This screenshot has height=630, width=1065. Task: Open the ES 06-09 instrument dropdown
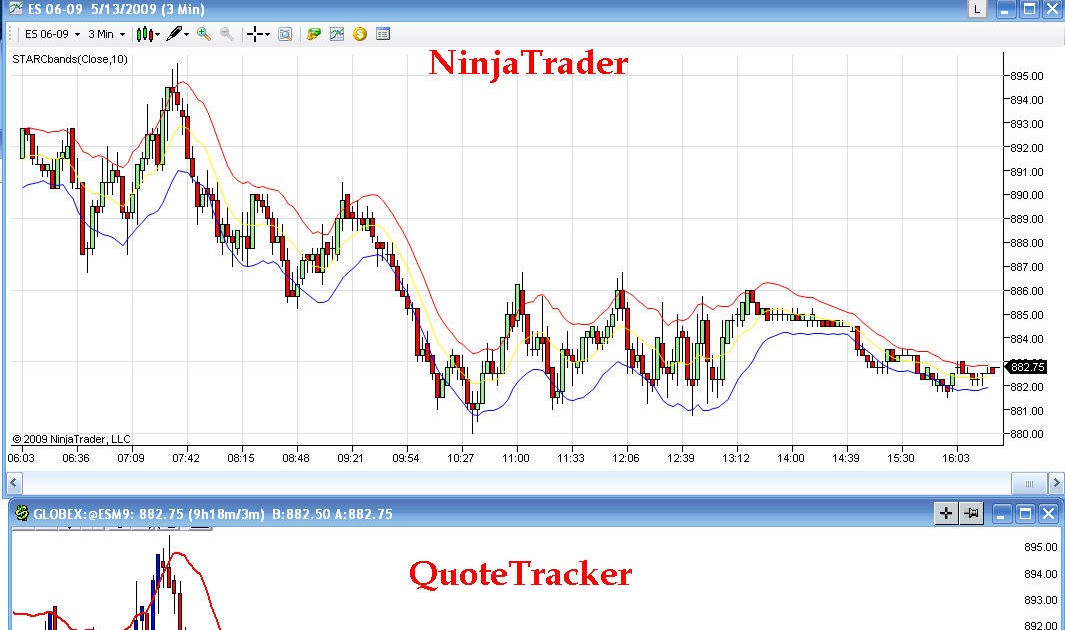tap(52, 34)
